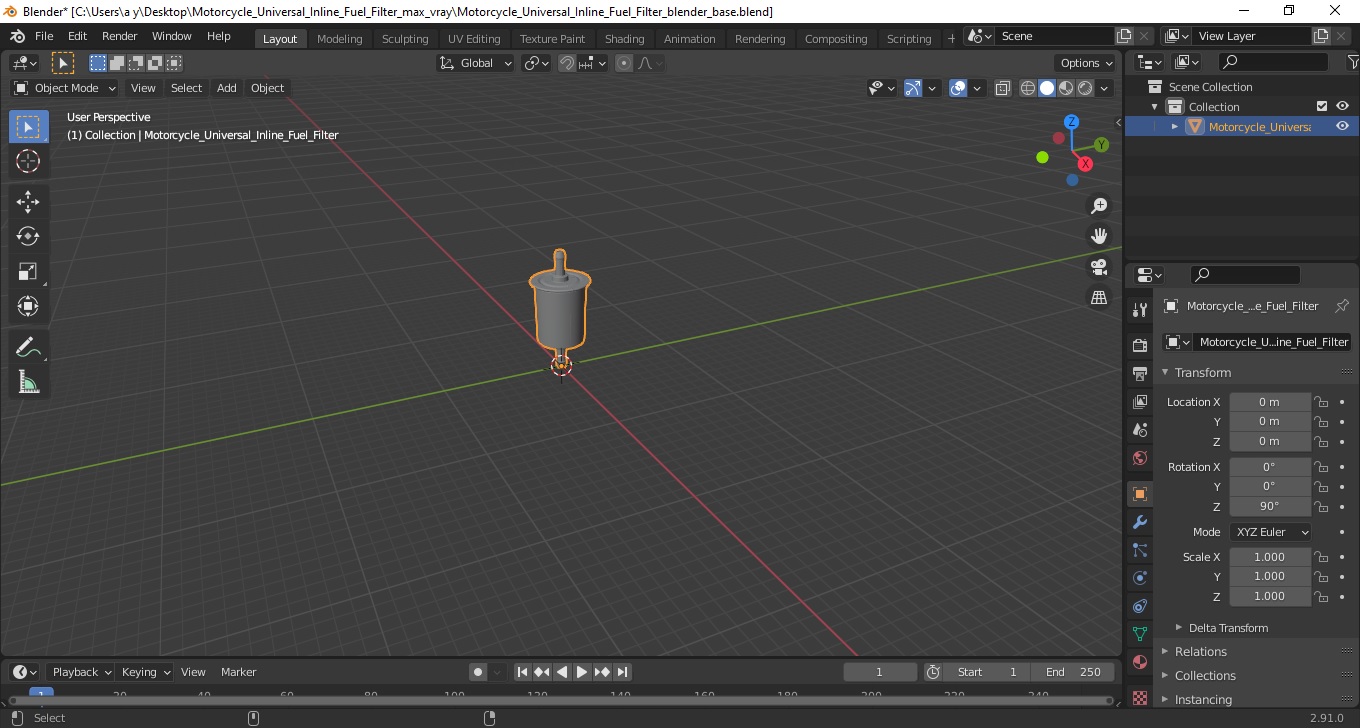Switch to the Shading workspace tab
This screenshot has height=728, width=1360.
(625, 39)
